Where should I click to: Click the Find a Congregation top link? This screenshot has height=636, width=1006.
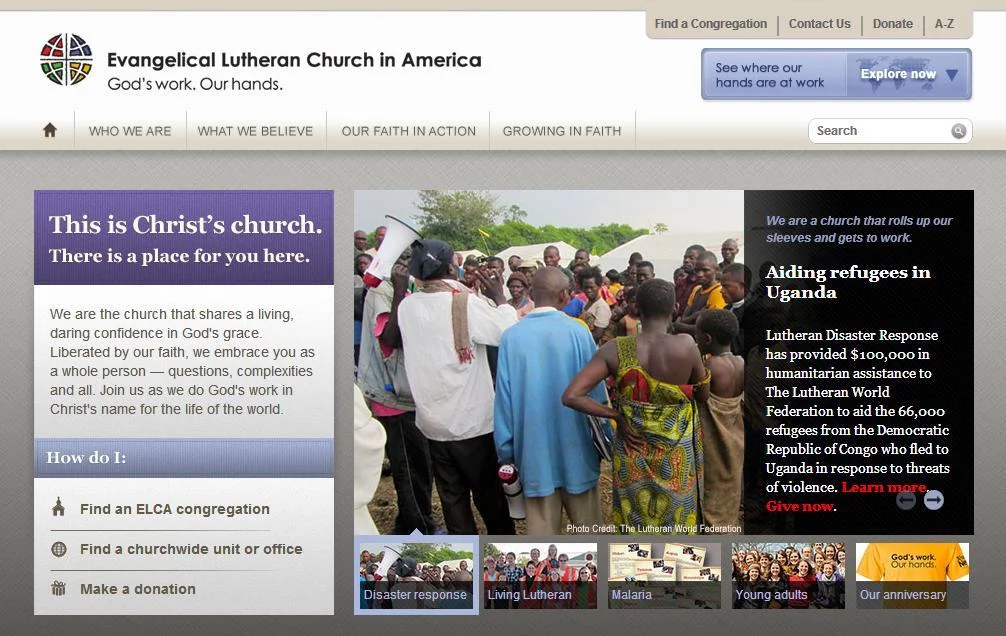pos(711,24)
